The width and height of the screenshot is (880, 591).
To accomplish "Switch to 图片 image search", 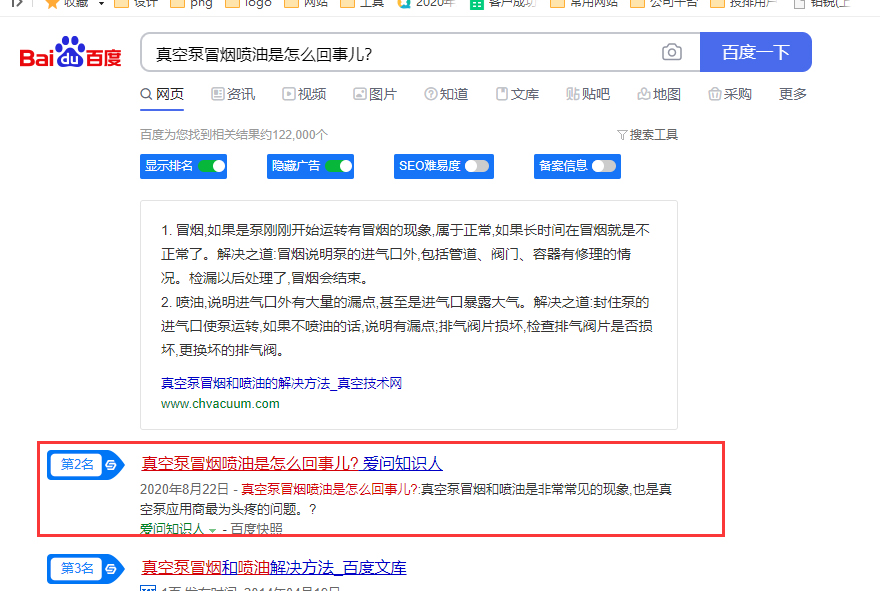I will [375, 93].
